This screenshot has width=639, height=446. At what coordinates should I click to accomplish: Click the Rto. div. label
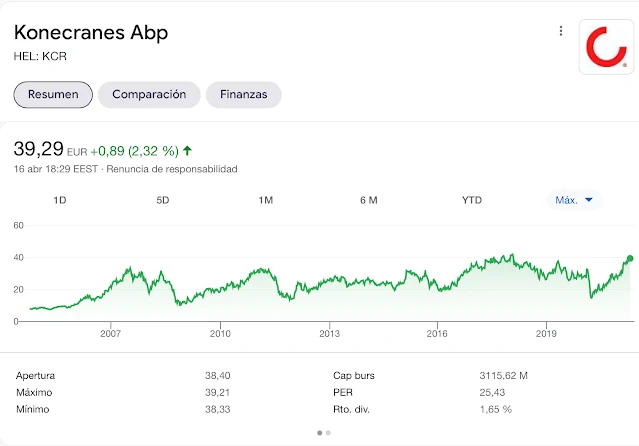click(x=351, y=409)
